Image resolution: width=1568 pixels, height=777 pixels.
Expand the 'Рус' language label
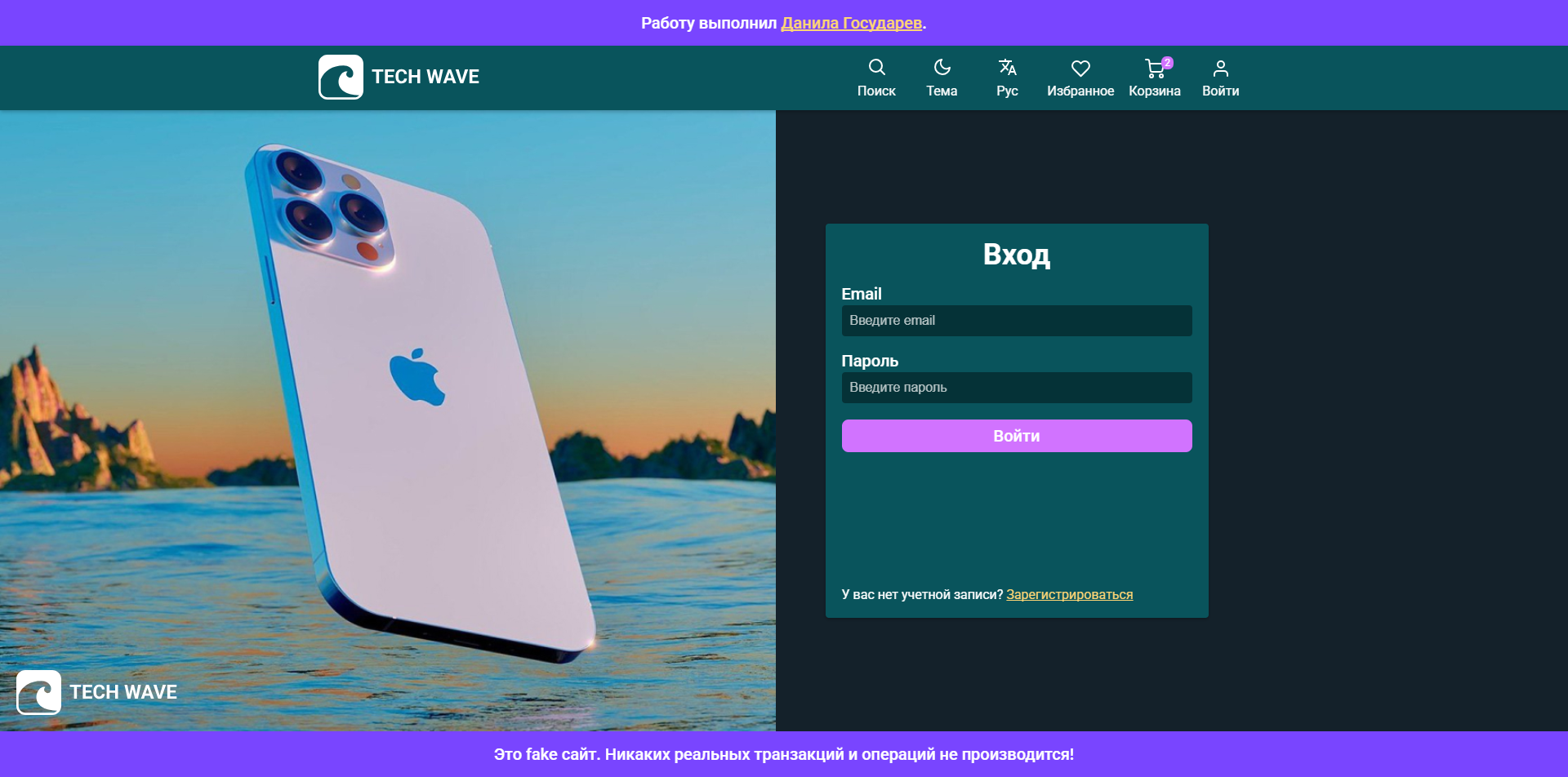[x=1007, y=91]
